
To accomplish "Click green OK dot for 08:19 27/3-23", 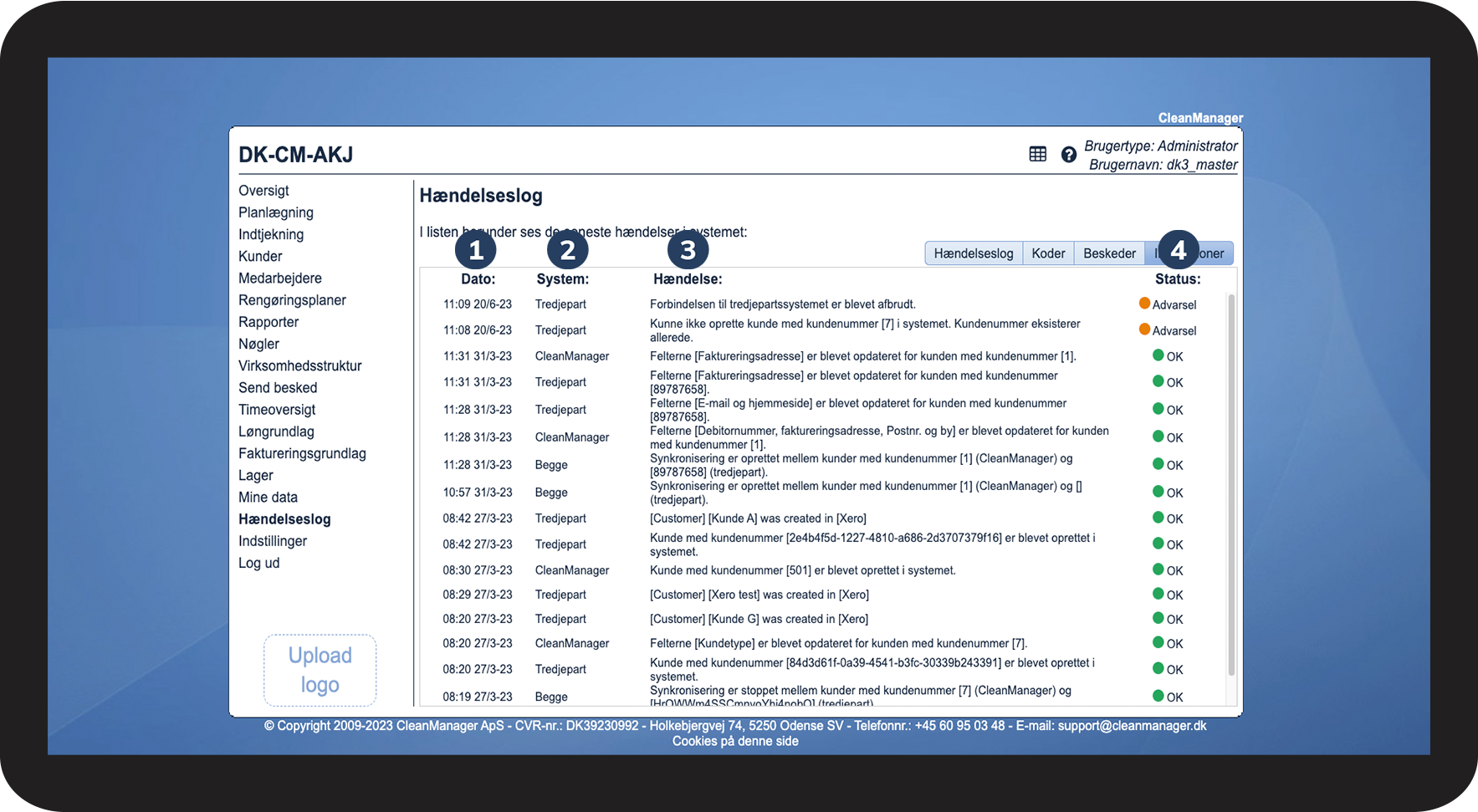I will (1158, 696).
